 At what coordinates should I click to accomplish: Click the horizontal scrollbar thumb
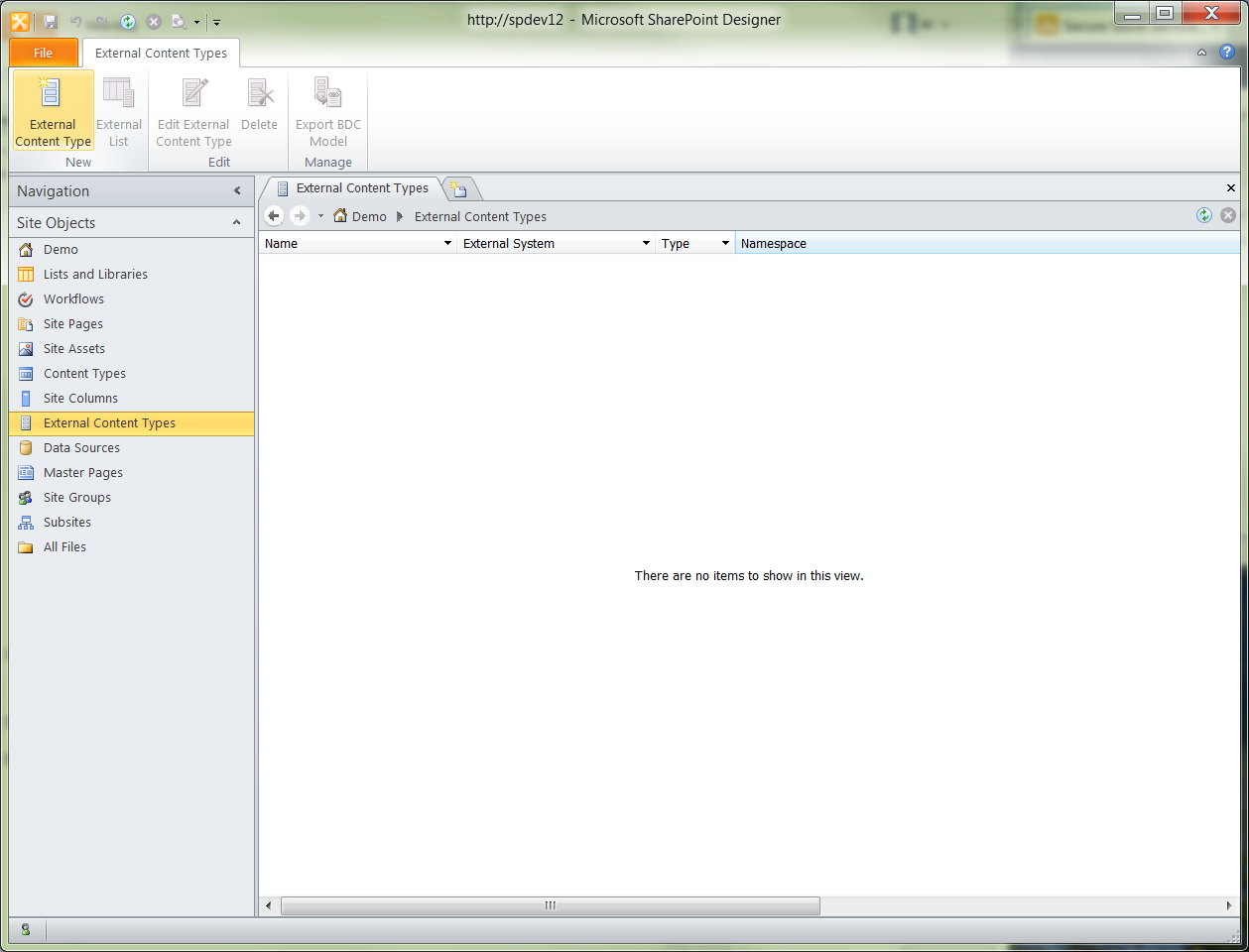click(551, 905)
